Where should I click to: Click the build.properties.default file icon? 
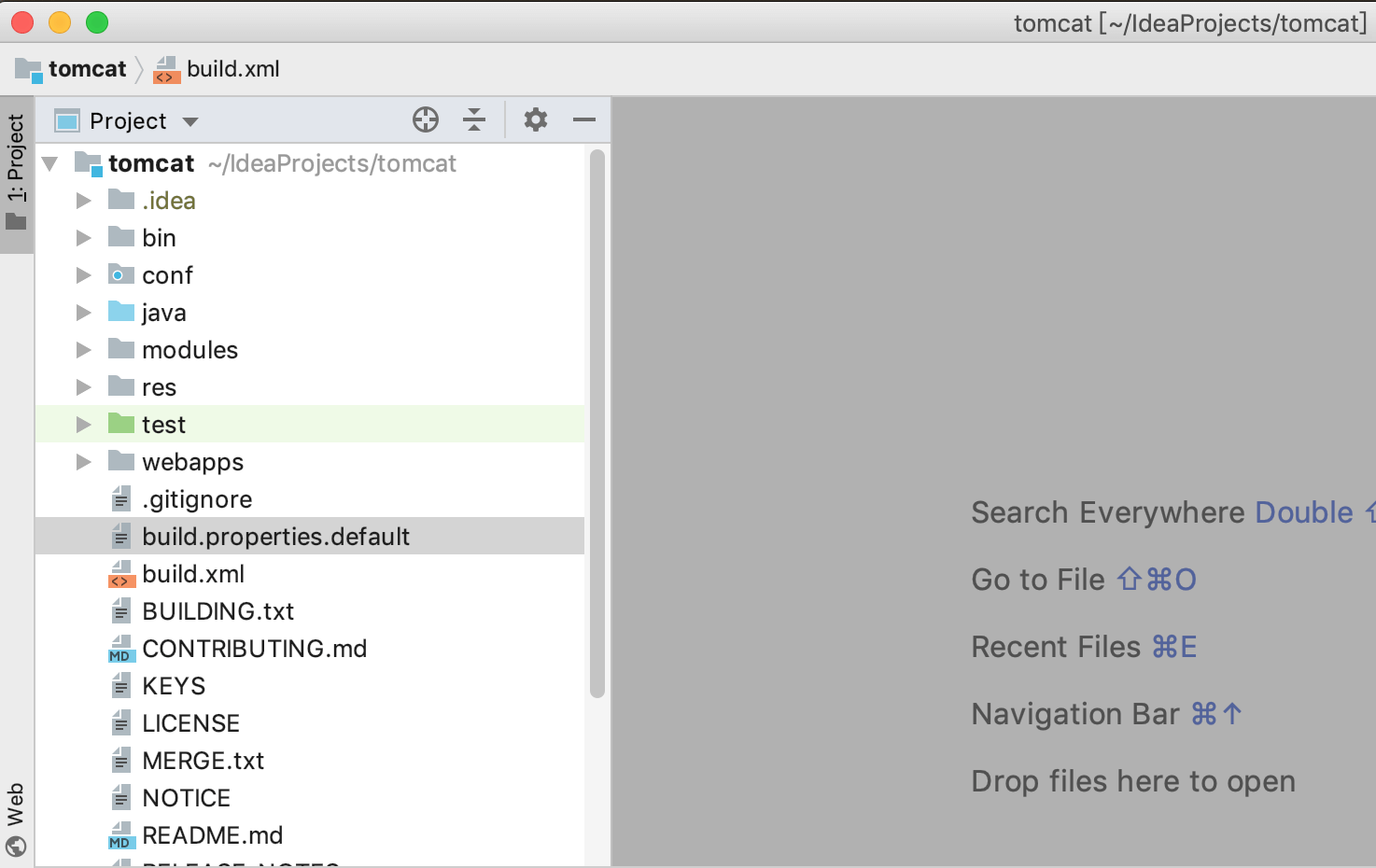pyautogui.click(x=121, y=537)
